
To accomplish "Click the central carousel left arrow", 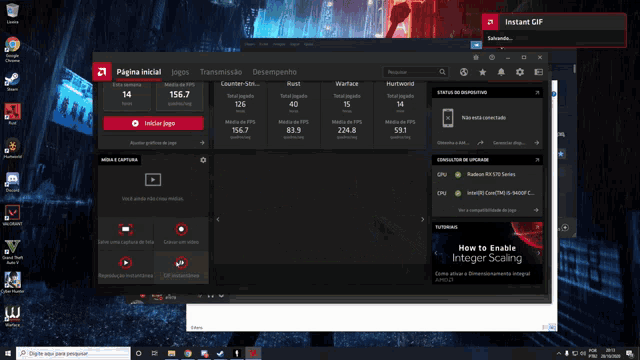I will [218, 220].
